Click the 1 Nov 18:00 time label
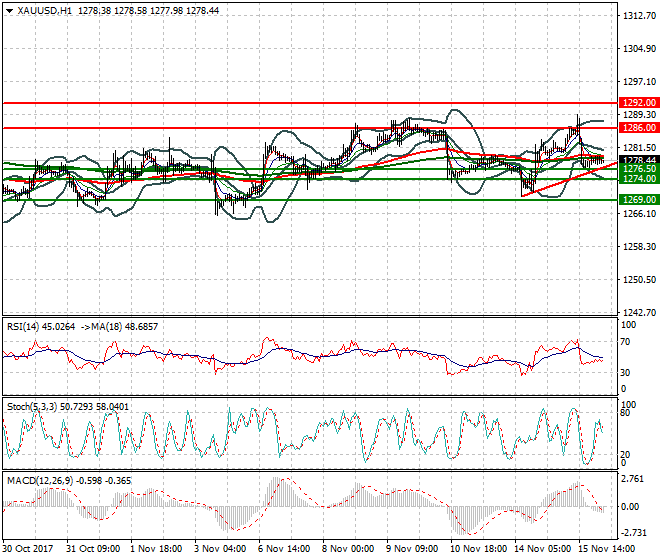The height and width of the screenshot is (560, 660). pos(156,549)
